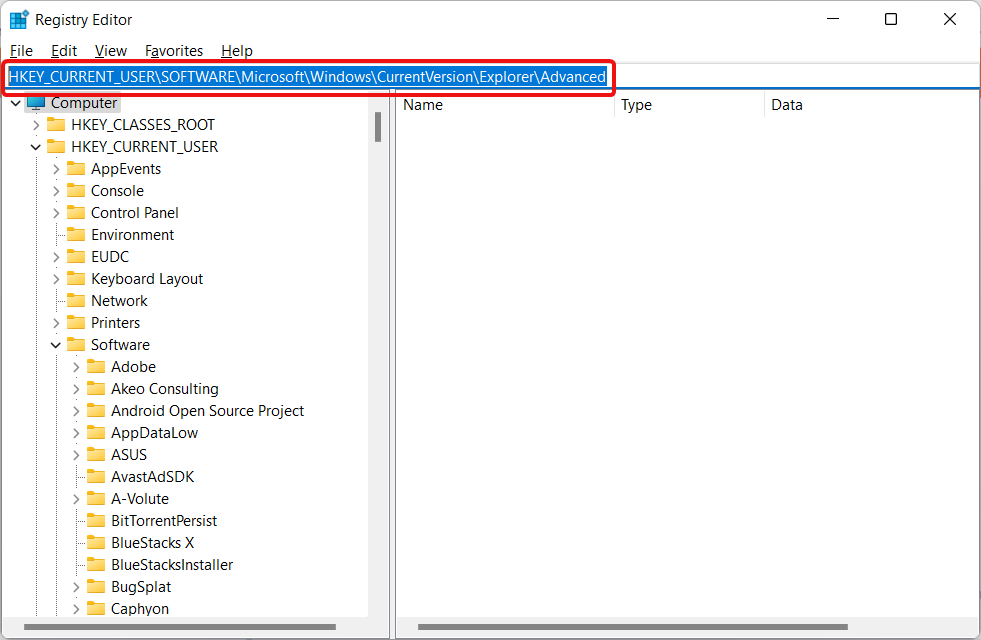The image size is (981, 640).
Task: Expand the BugSplat key chevron
Action: (76, 587)
